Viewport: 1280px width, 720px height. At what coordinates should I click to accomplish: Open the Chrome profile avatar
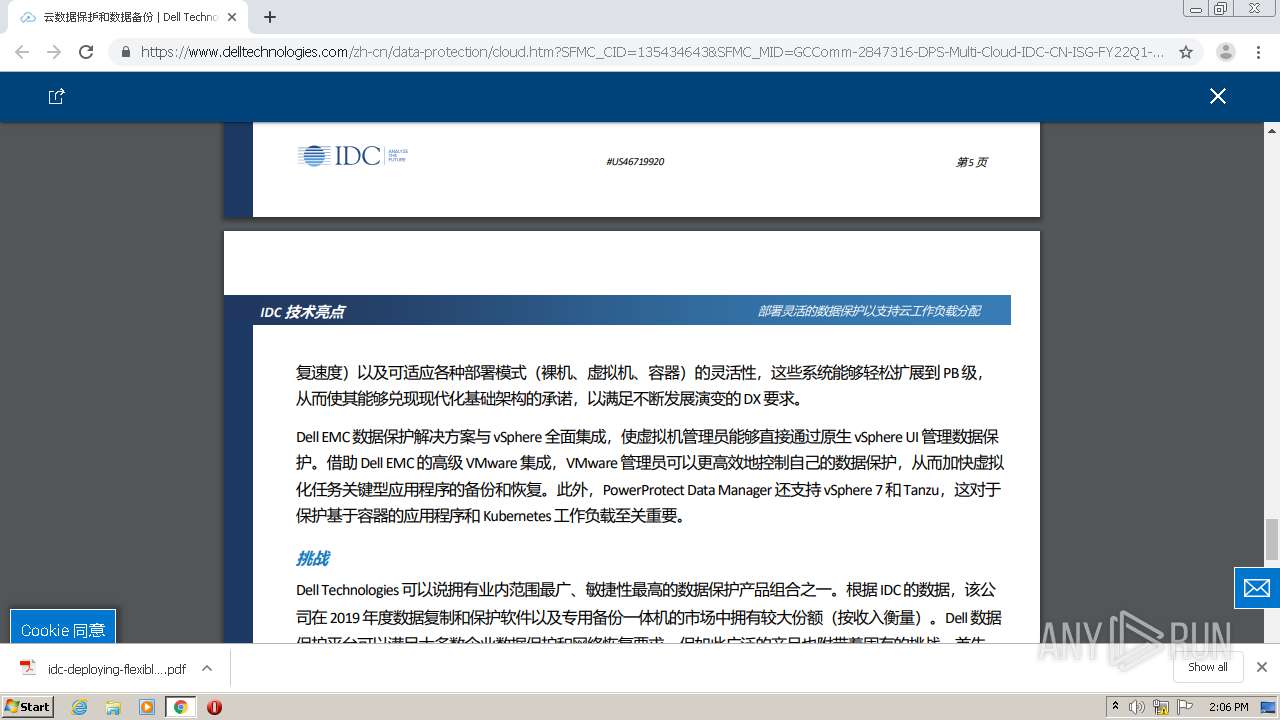(1226, 52)
